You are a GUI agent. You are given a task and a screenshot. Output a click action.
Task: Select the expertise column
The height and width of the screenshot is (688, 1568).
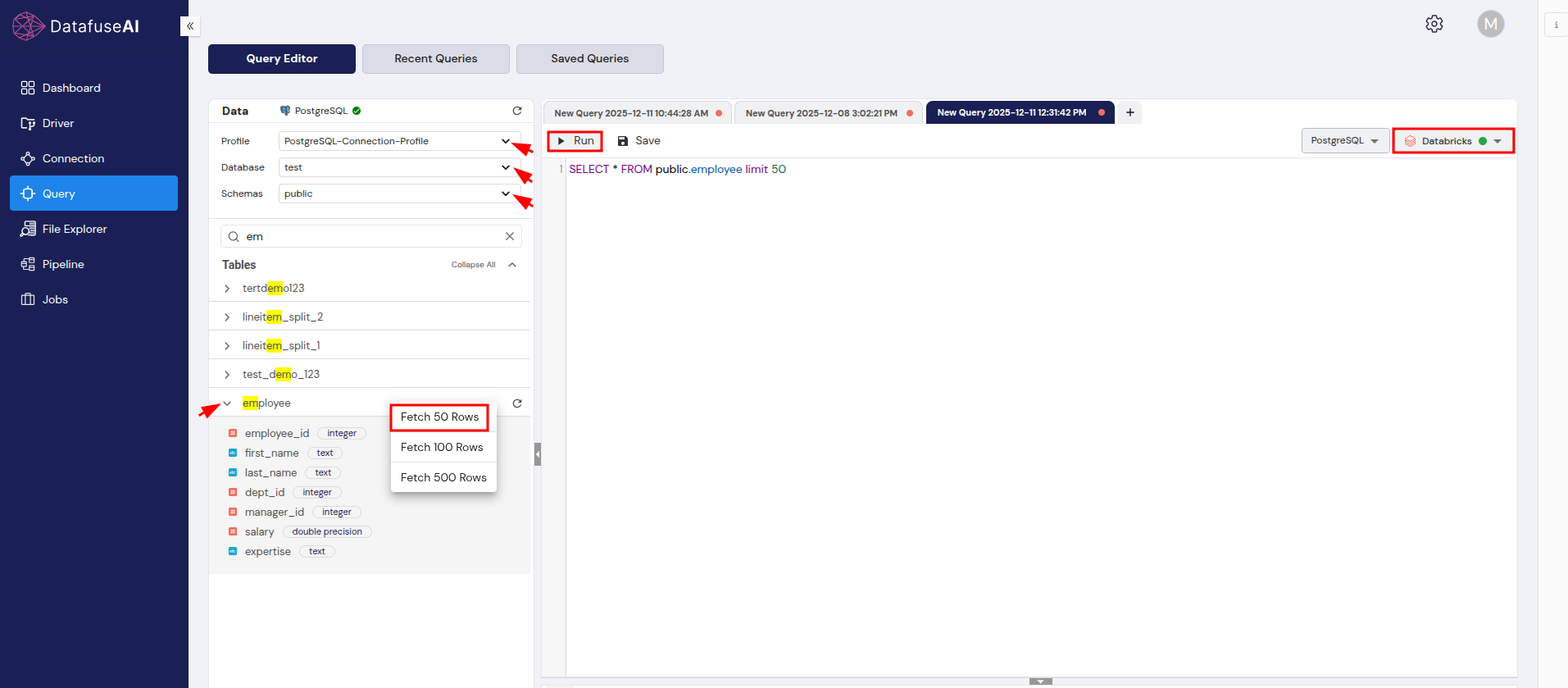tap(267, 551)
